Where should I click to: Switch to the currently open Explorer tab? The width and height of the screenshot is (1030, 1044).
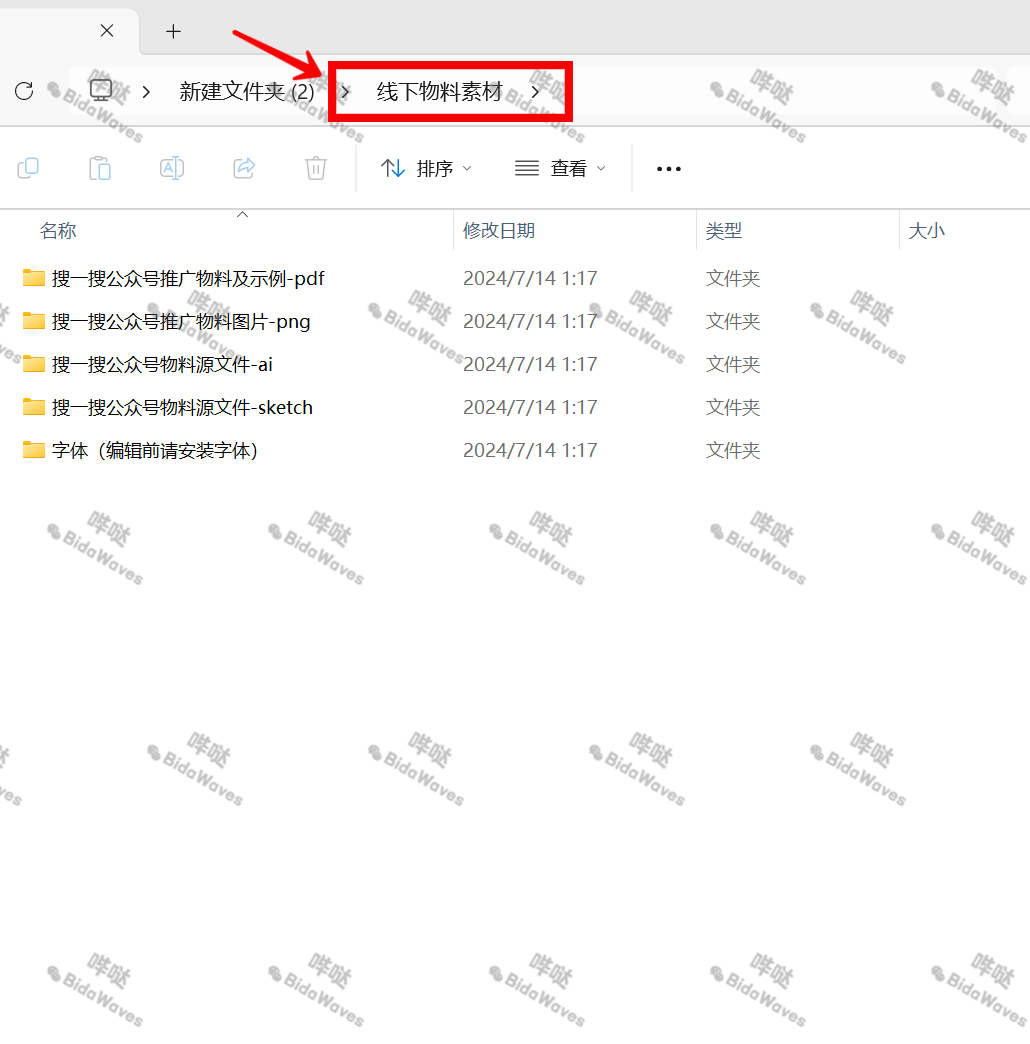click(55, 31)
